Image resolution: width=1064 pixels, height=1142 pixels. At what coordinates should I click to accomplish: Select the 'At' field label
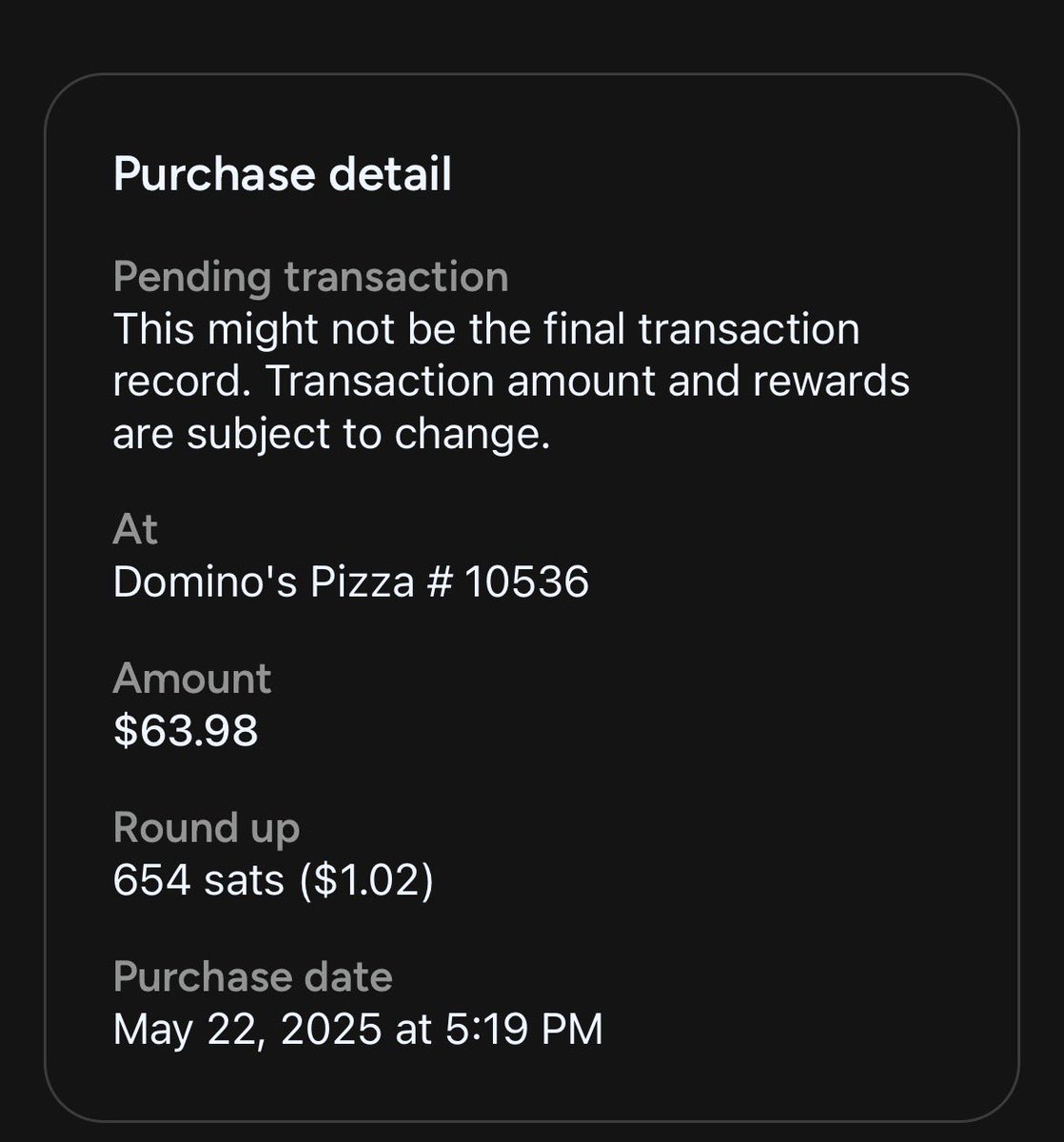coord(135,529)
